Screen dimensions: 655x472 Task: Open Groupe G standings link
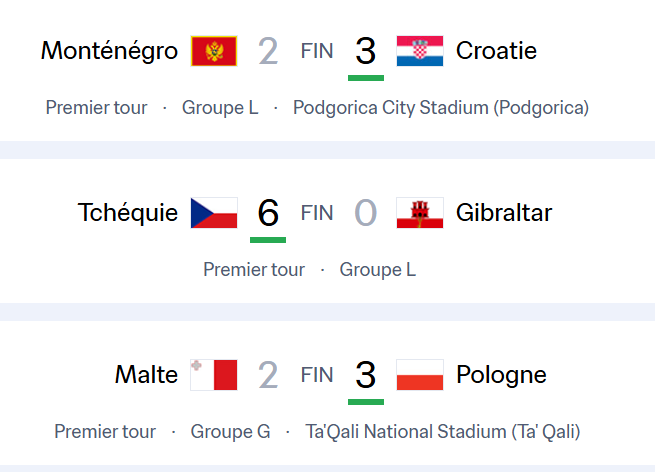coord(230,432)
